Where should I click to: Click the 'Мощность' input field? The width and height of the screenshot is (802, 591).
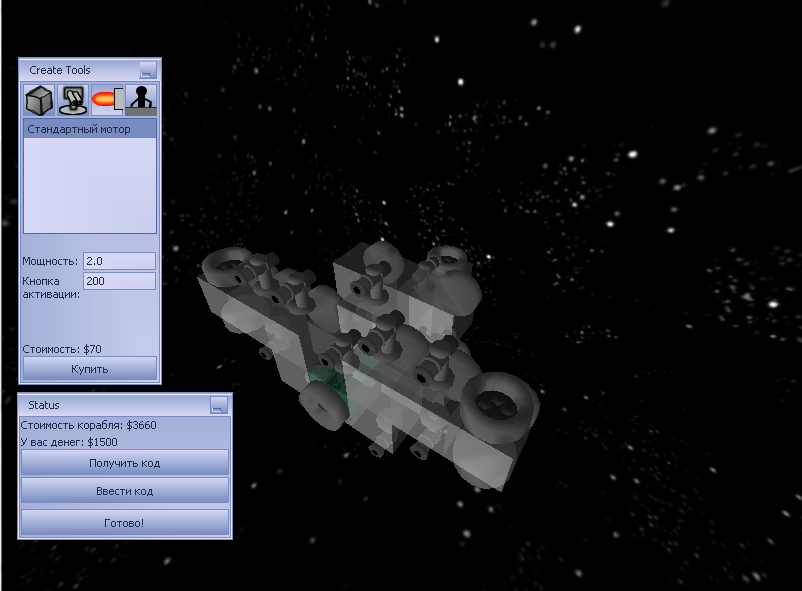[x=119, y=261]
